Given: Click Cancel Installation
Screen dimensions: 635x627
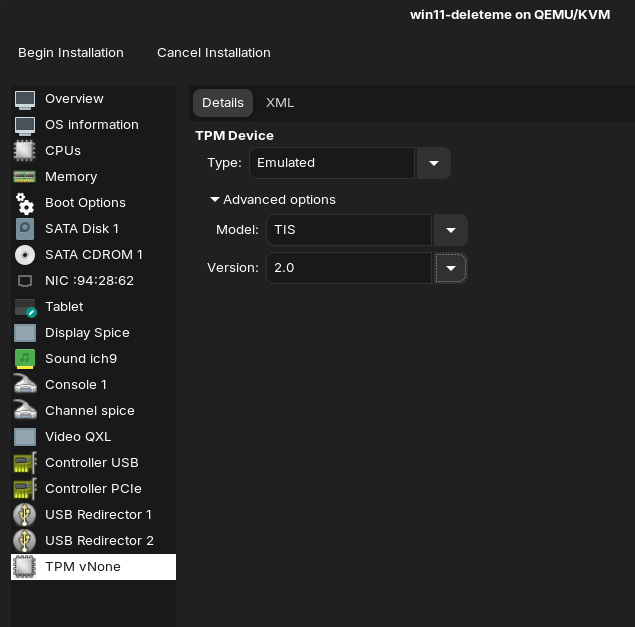Looking at the screenshot, I should (x=214, y=53).
